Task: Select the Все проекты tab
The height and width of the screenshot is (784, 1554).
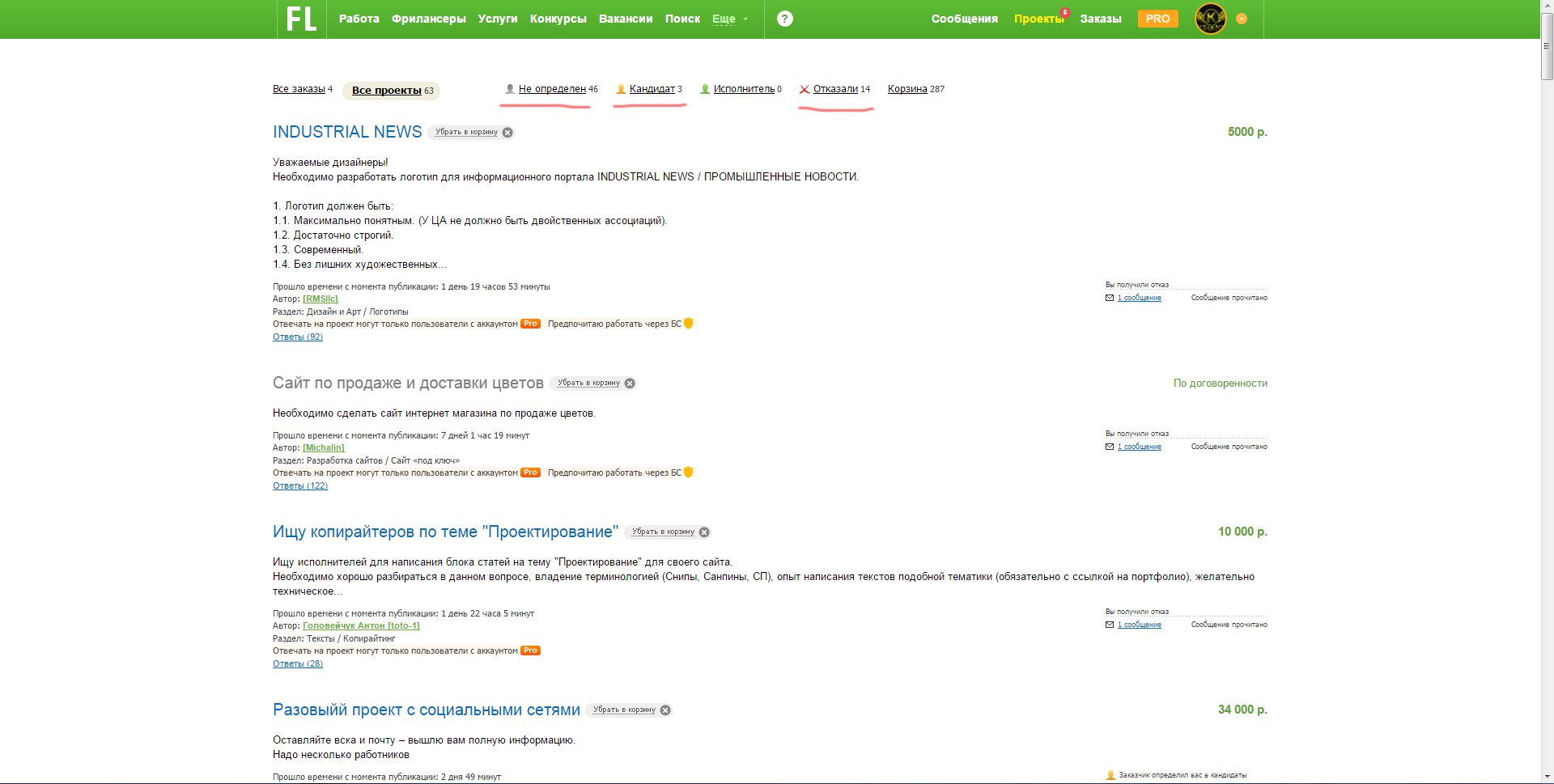Action: 387,91
